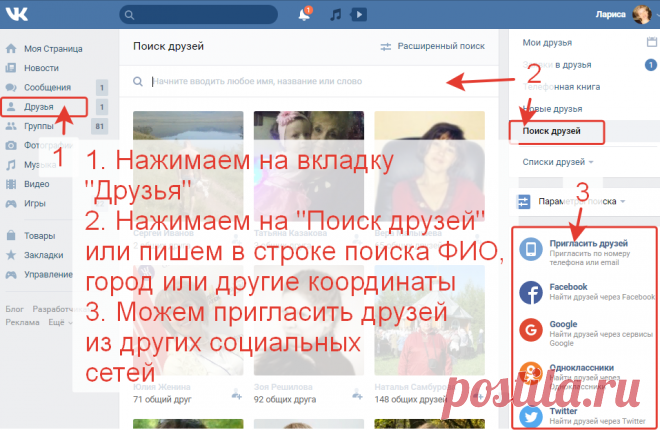The image size is (660, 430).
Task: Click the calendar icon beside Мои друзья
Action: 652,42
